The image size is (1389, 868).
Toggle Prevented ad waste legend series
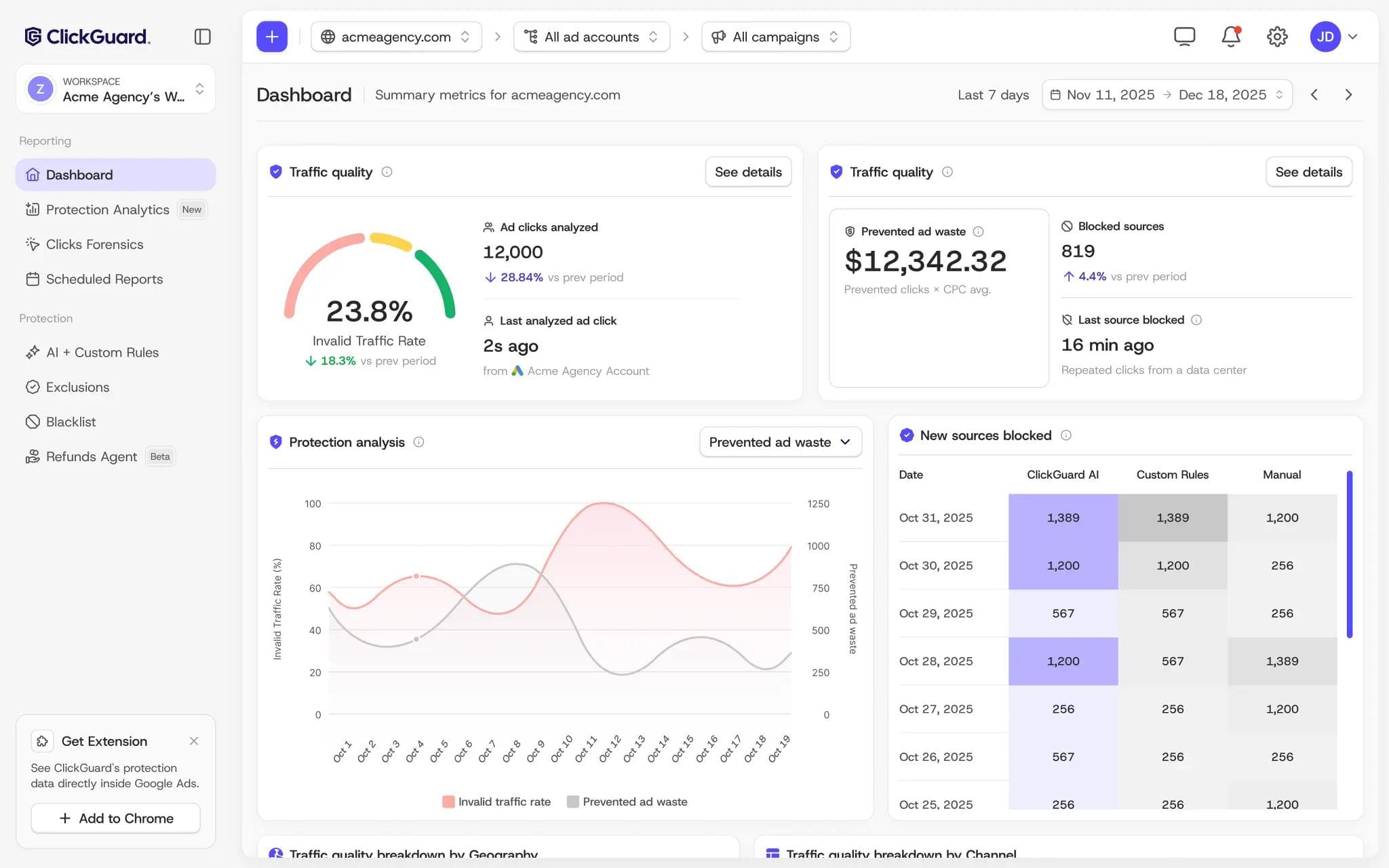[x=627, y=802]
